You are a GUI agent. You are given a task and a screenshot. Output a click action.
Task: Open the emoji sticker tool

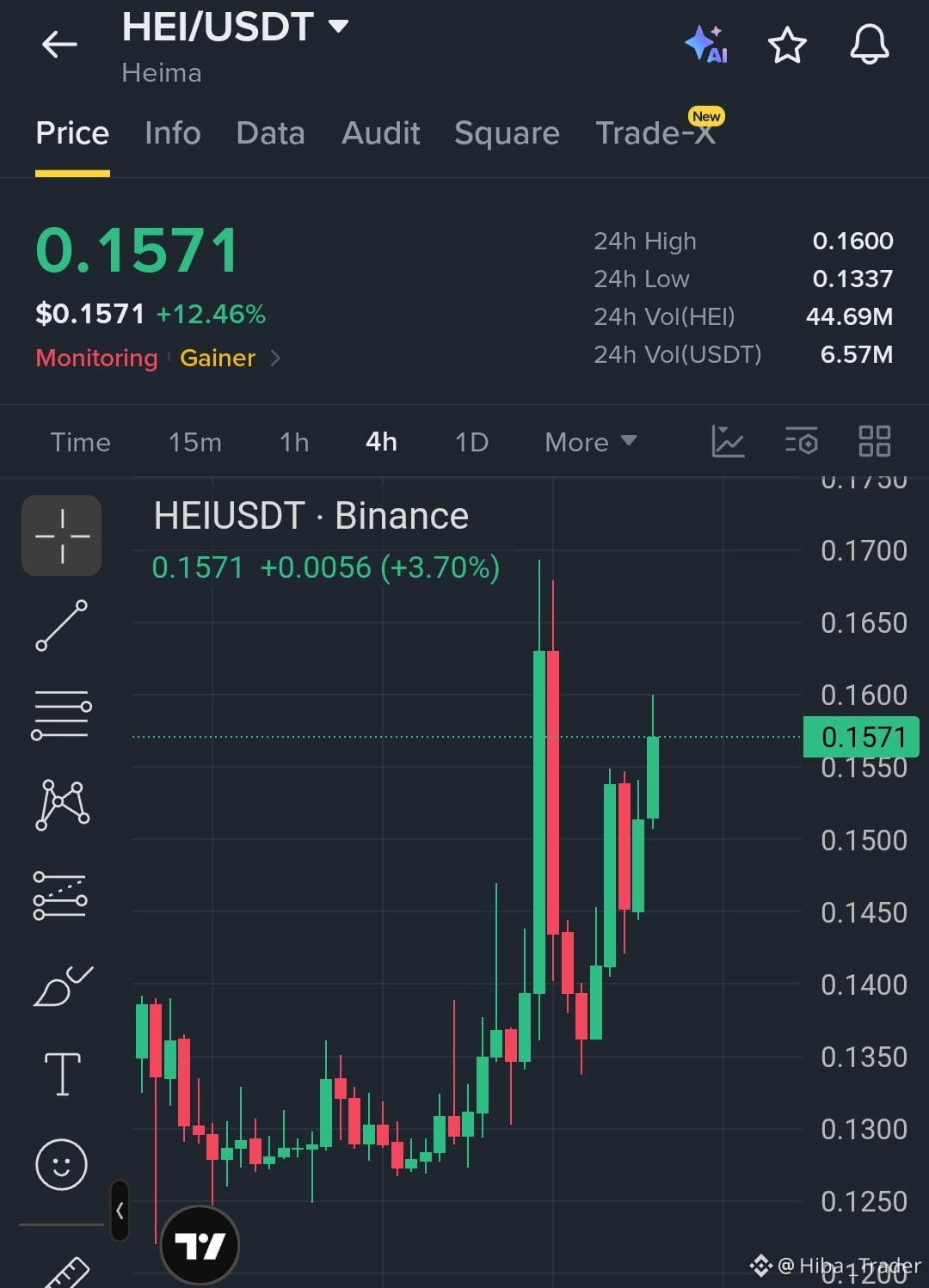coord(61,1165)
